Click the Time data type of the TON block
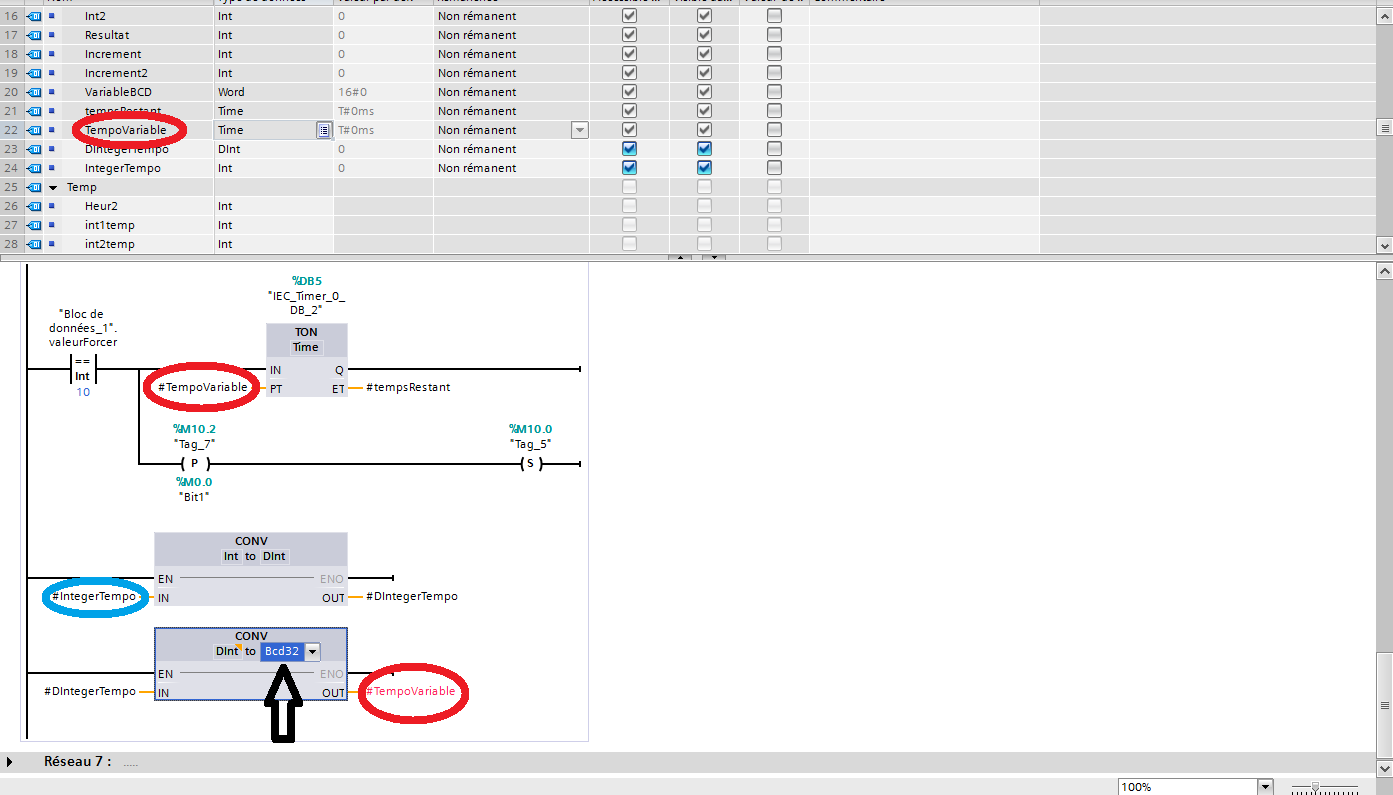Image resolution: width=1393 pixels, height=795 pixels. [x=306, y=347]
